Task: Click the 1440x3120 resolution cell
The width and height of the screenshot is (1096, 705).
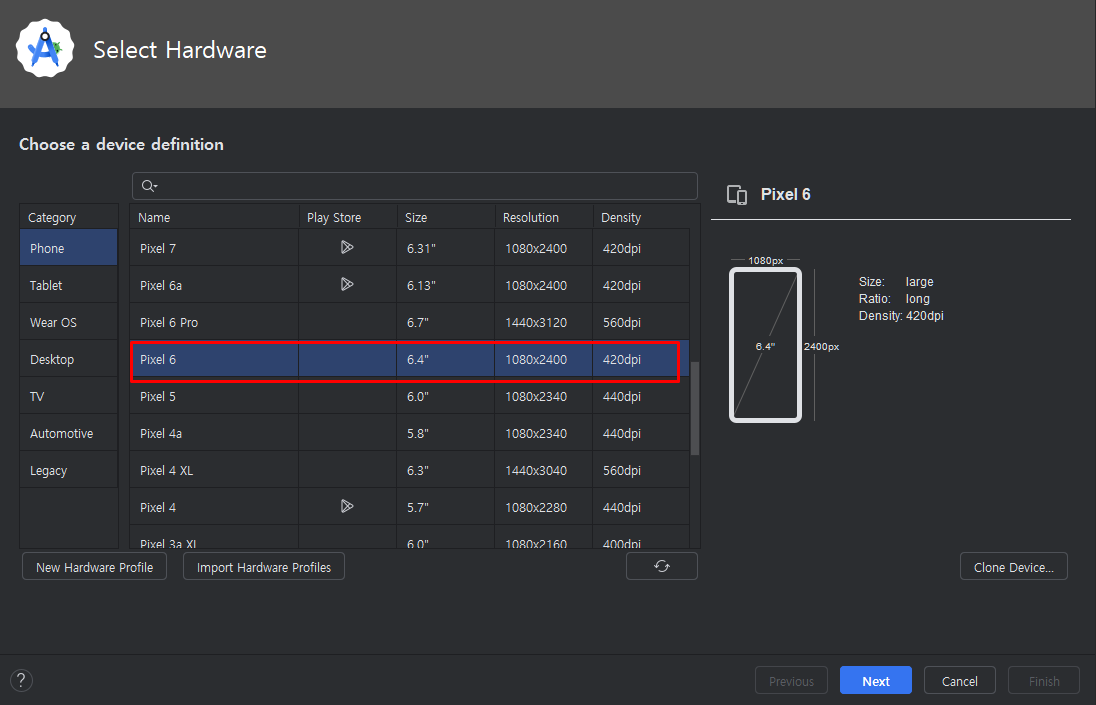Action: [544, 322]
